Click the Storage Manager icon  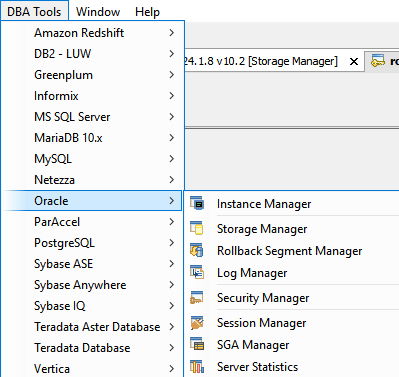pos(197,228)
